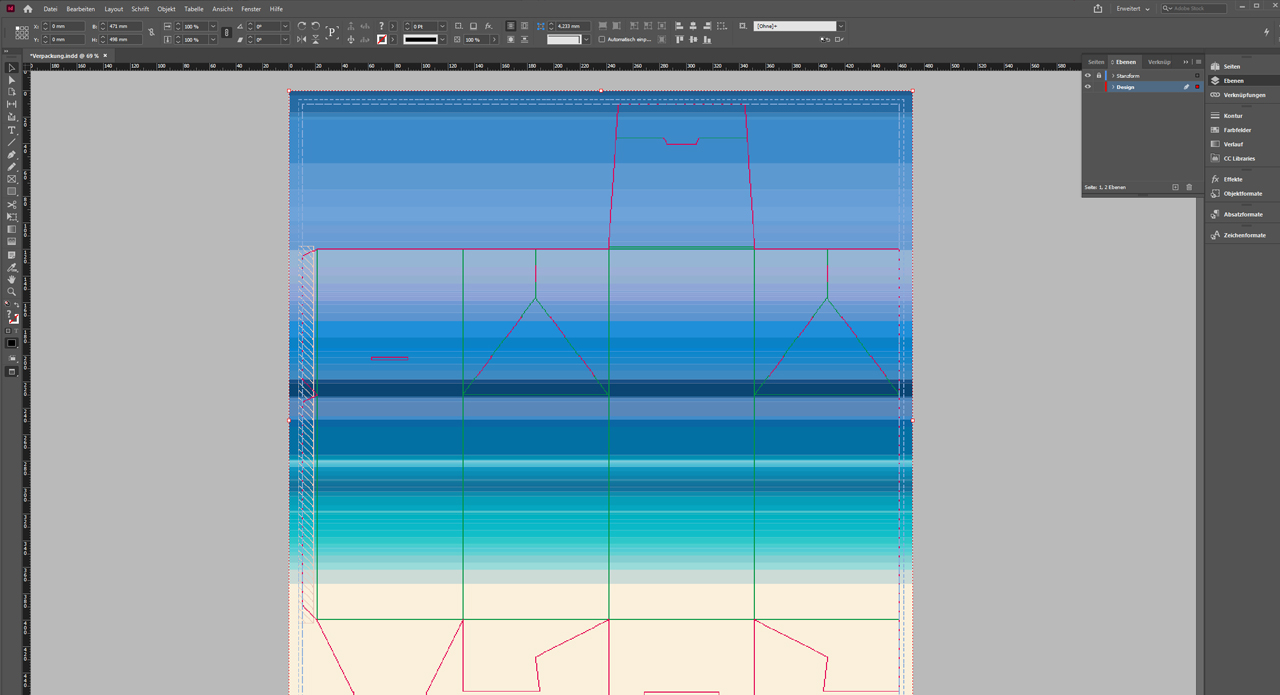Click toolbox fill and stroke swatch

coord(12,317)
